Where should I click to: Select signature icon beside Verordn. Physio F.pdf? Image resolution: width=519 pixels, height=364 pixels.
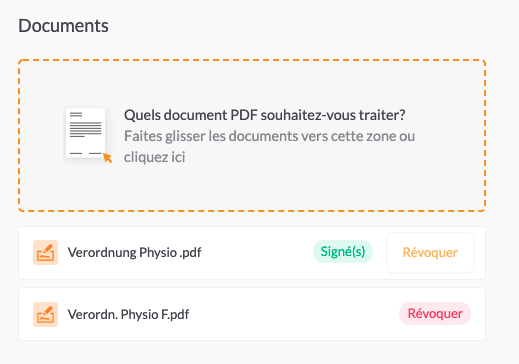(45, 314)
